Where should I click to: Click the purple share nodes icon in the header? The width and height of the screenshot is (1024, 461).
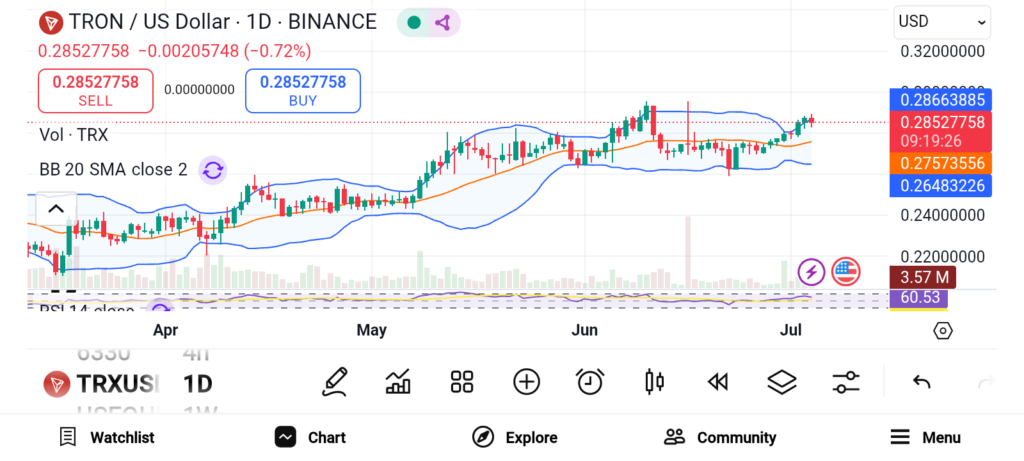(444, 23)
